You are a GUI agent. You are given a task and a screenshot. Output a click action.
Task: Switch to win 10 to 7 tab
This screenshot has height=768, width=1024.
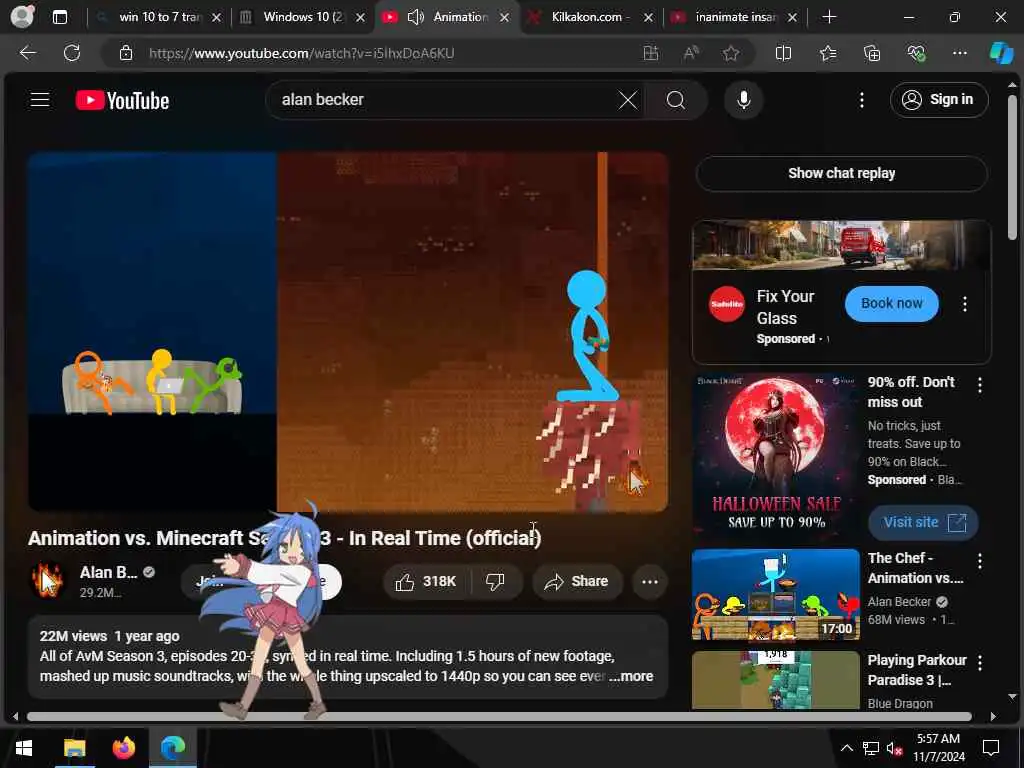pyautogui.click(x=159, y=17)
